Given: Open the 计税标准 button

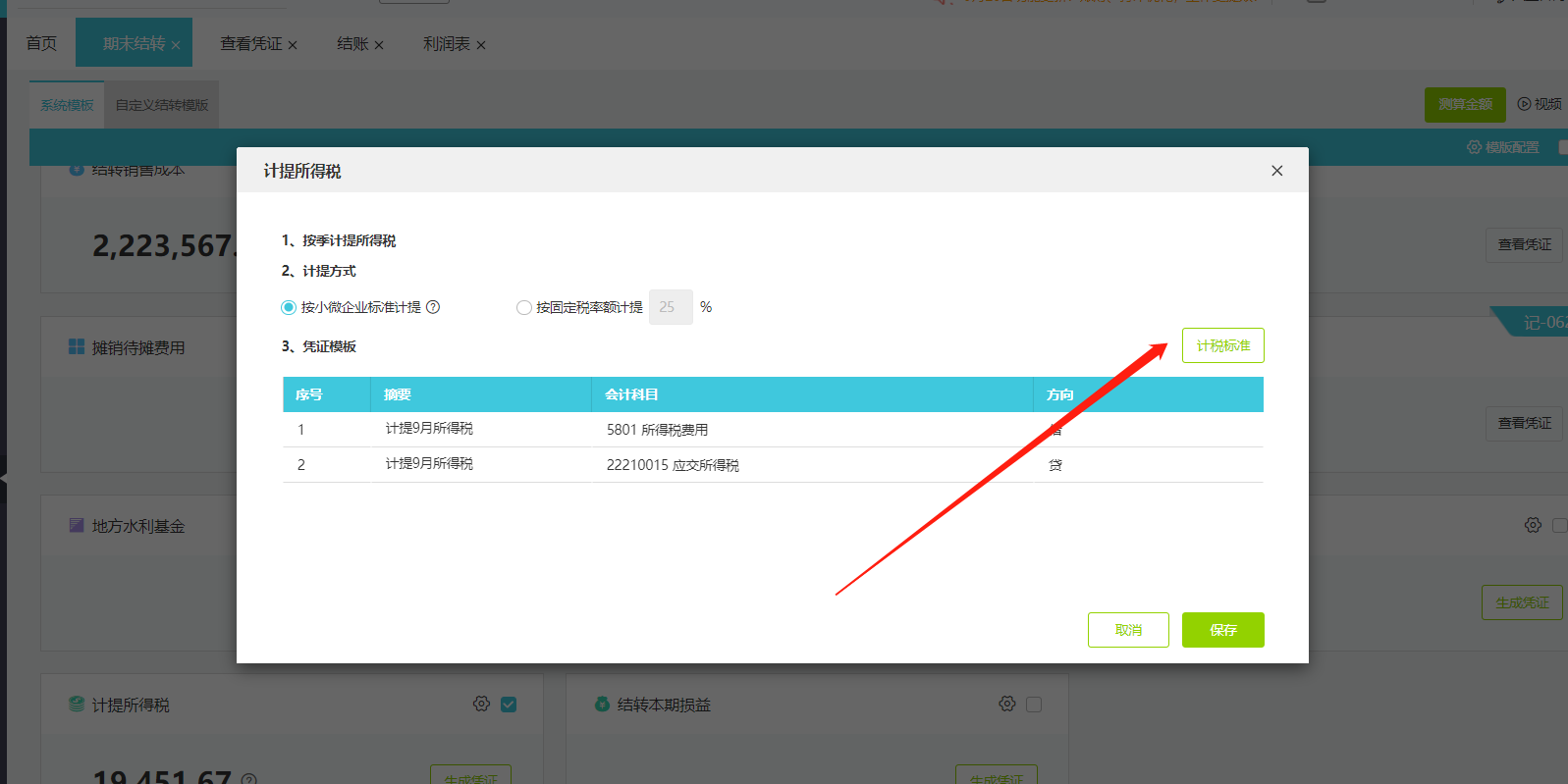Looking at the screenshot, I should pyautogui.click(x=1222, y=345).
